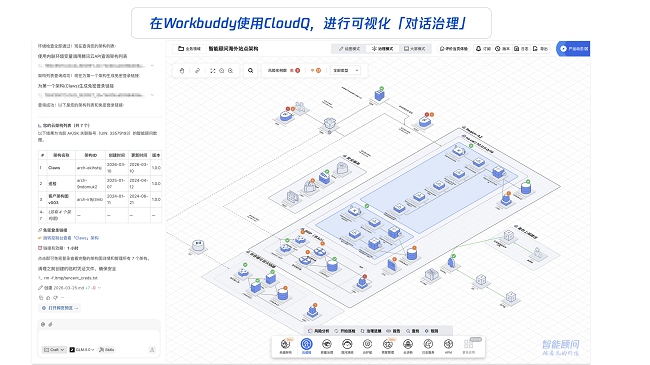Select the v903 architecture row
Image resolution: width=650 pixels, height=365 pixels.
point(99,199)
